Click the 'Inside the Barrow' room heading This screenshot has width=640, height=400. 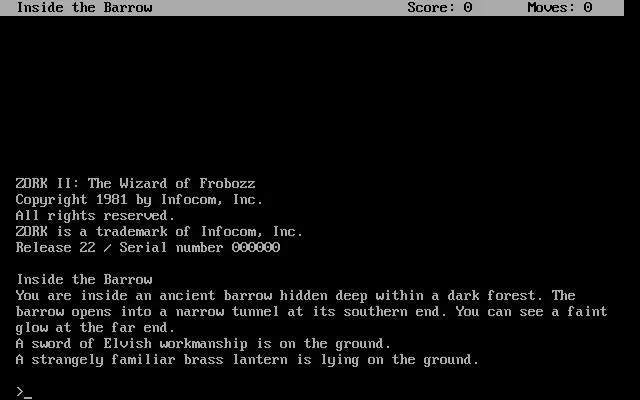pos(84,280)
